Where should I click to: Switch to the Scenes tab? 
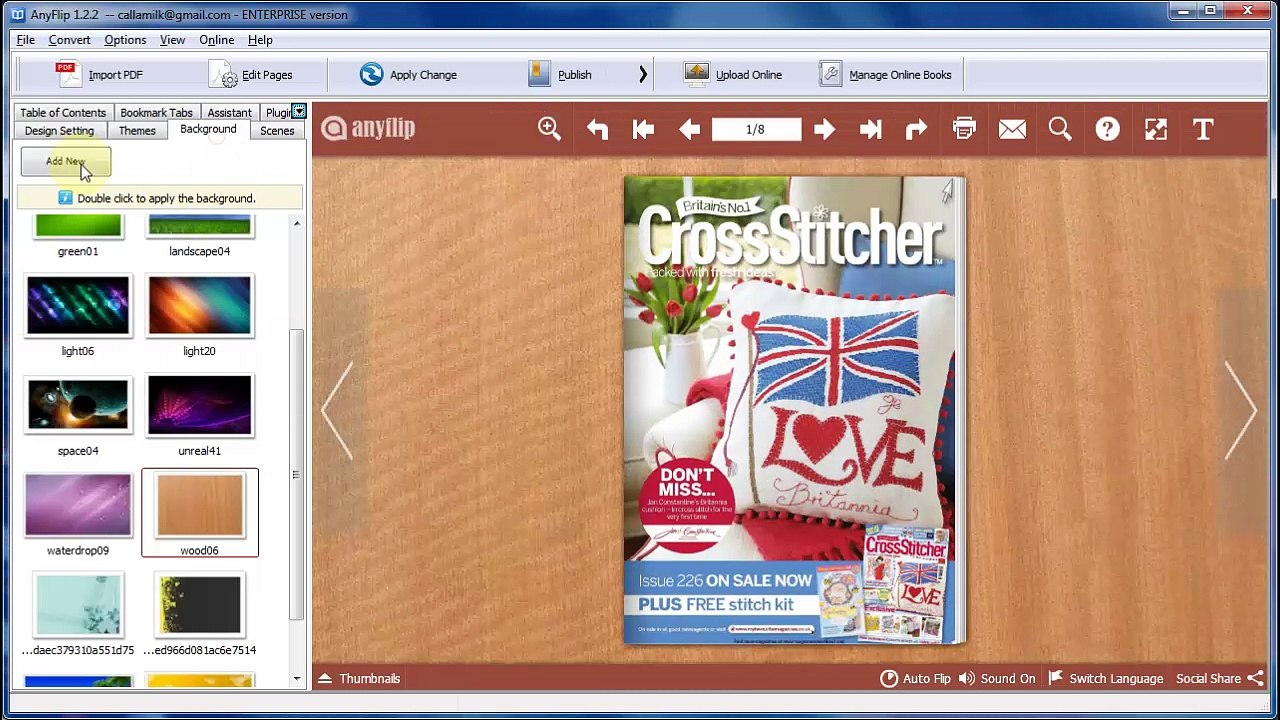pos(277,131)
